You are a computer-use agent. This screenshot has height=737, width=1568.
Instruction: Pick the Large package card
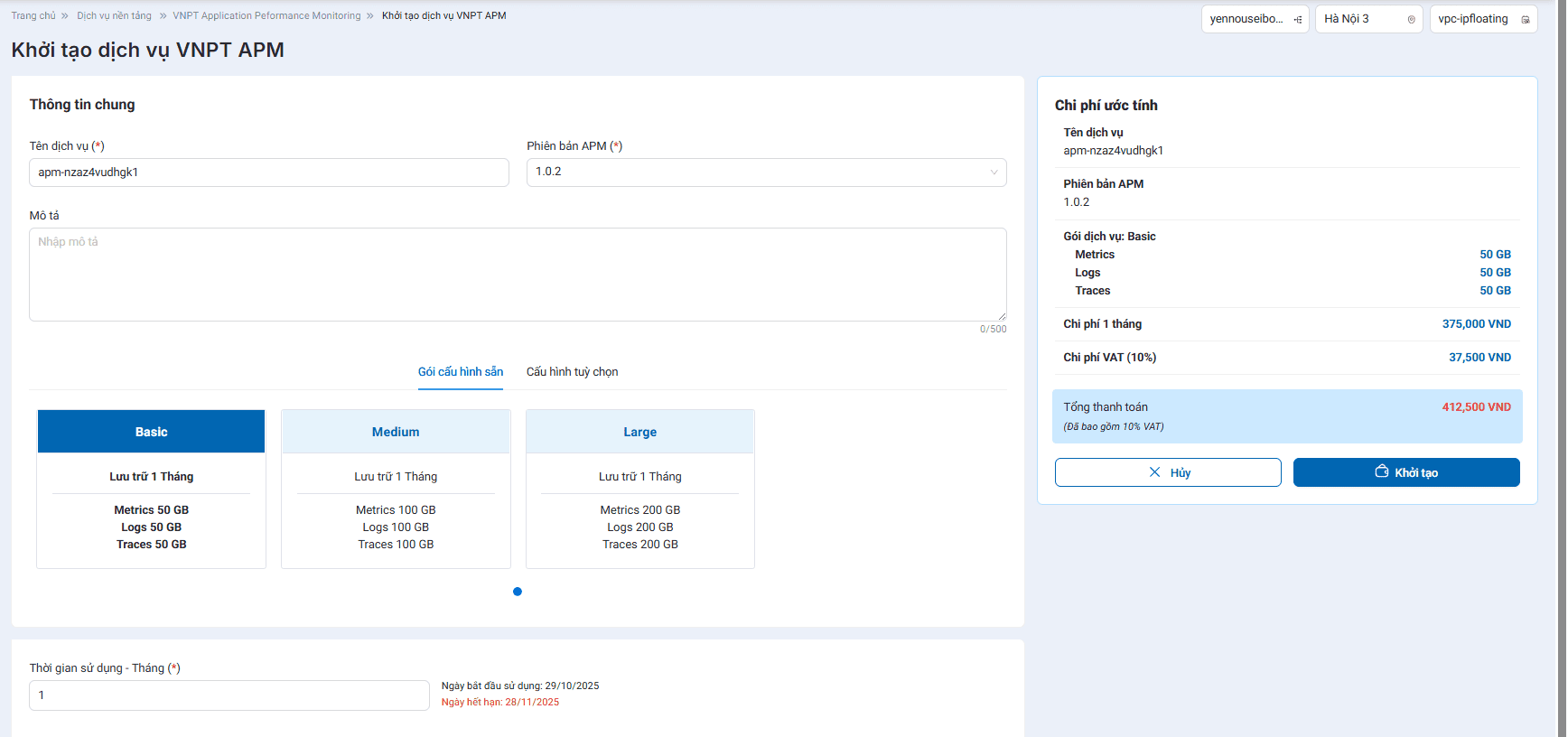point(639,489)
